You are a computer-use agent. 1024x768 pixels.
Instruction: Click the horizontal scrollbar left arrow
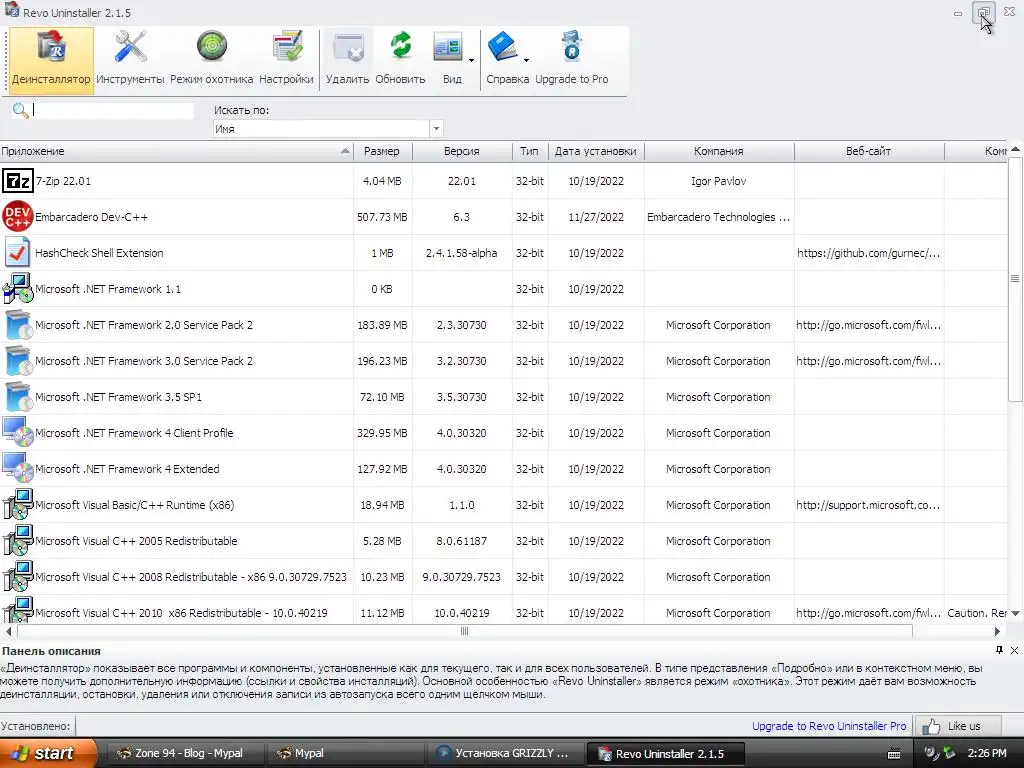click(x=8, y=632)
